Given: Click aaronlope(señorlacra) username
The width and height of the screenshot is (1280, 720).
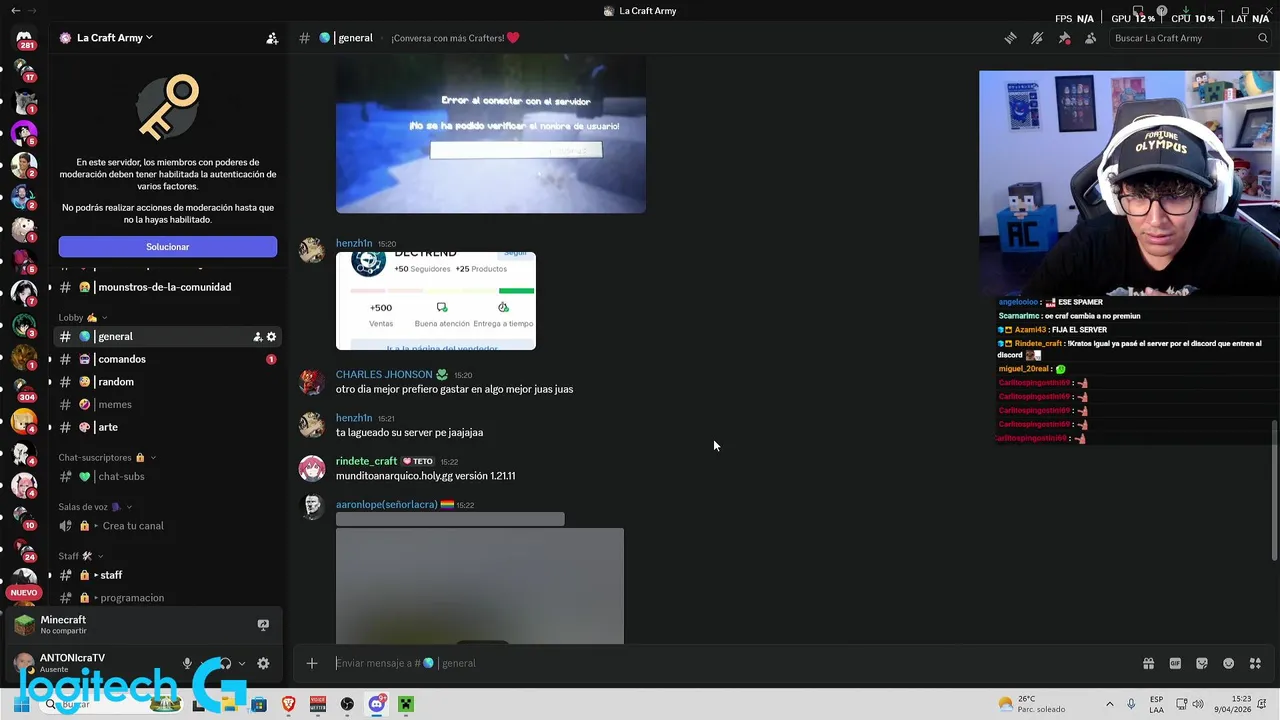Looking at the screenshot, I should tap(386, 505).
